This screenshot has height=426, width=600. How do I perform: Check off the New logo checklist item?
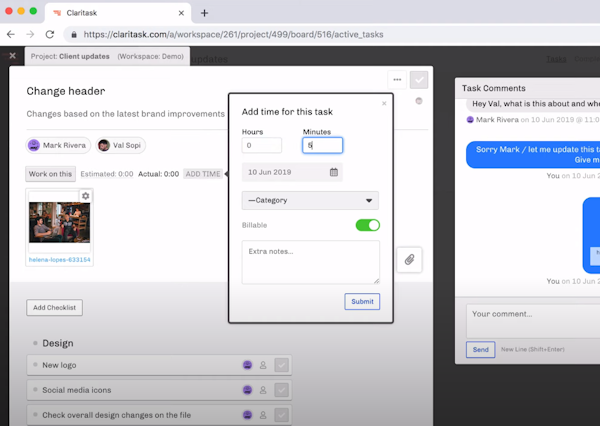[282, 365]
